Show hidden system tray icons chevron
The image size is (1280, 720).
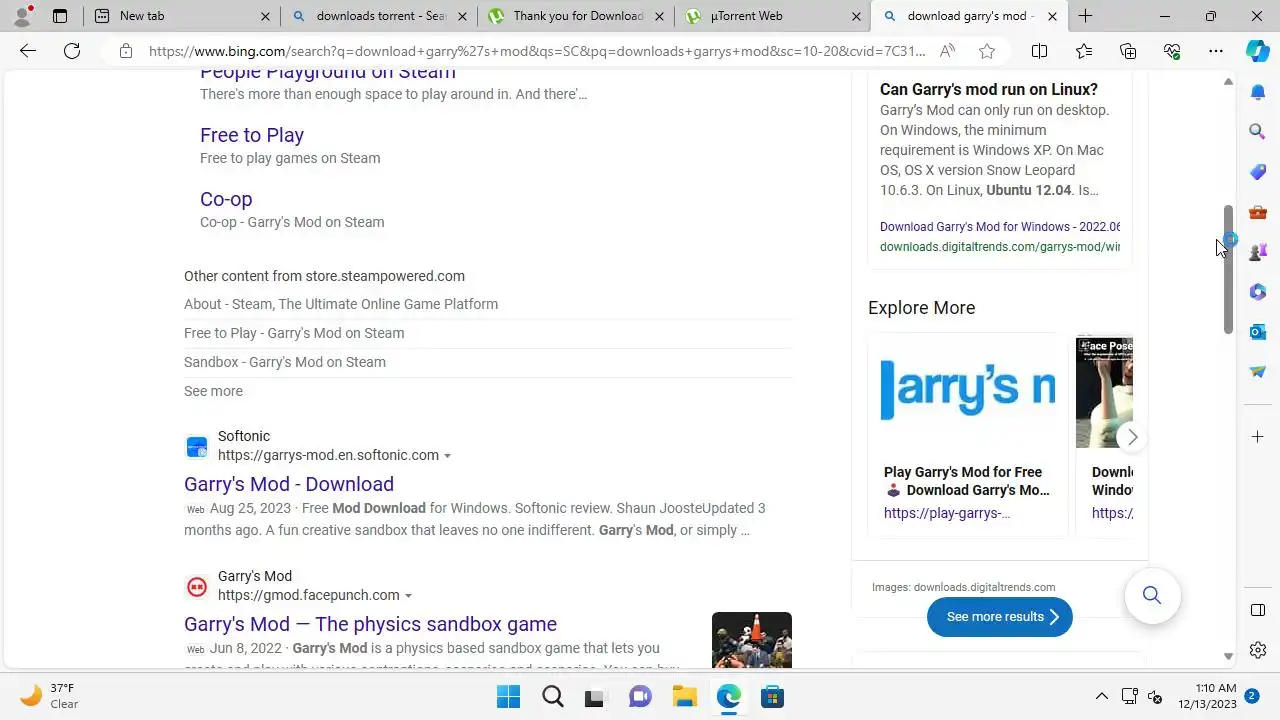tap(1102, 697)
